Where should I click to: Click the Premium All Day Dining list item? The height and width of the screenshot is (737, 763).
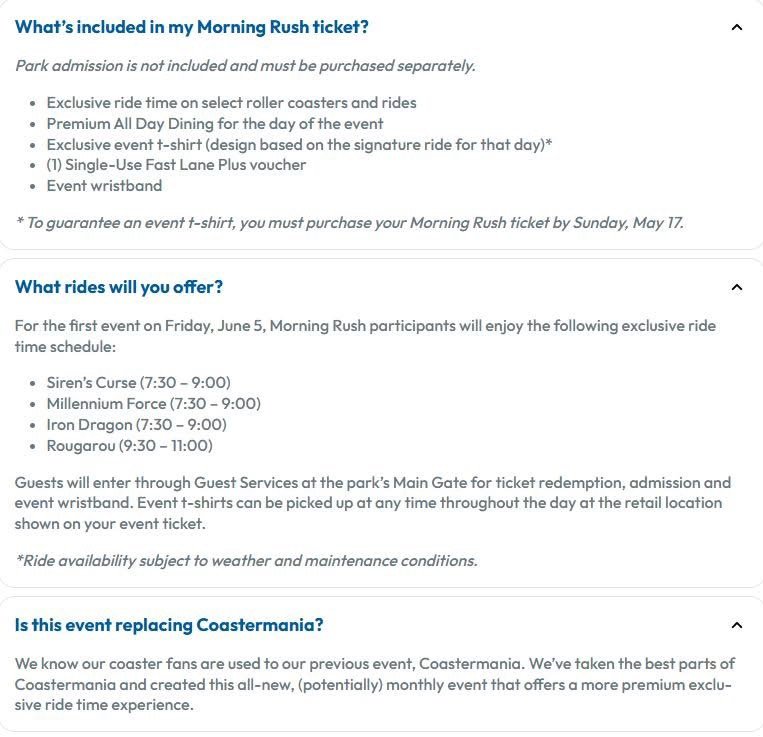tap(215, 124)
